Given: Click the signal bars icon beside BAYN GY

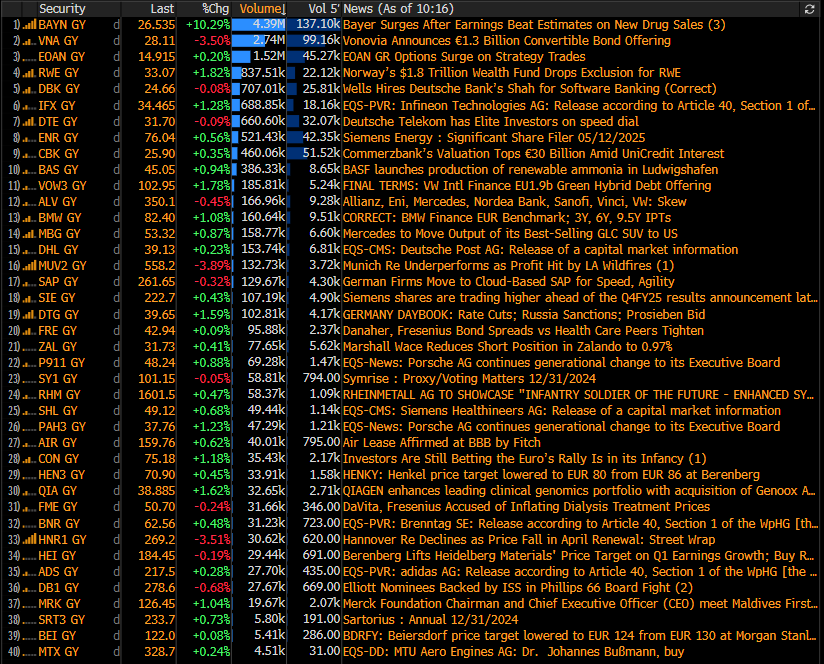Looking at the screenshot, I should point(29,25).
